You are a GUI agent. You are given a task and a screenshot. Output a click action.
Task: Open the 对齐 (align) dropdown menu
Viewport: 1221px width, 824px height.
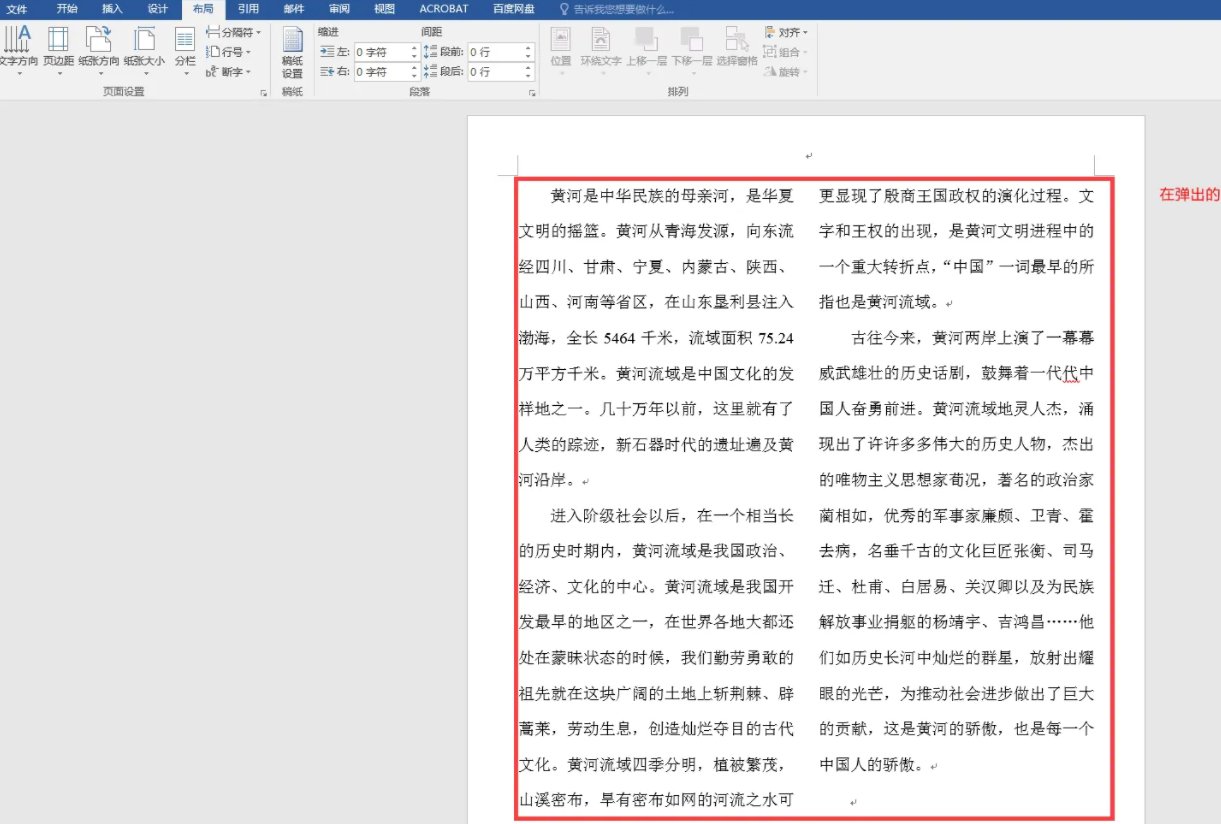[786, 32]
